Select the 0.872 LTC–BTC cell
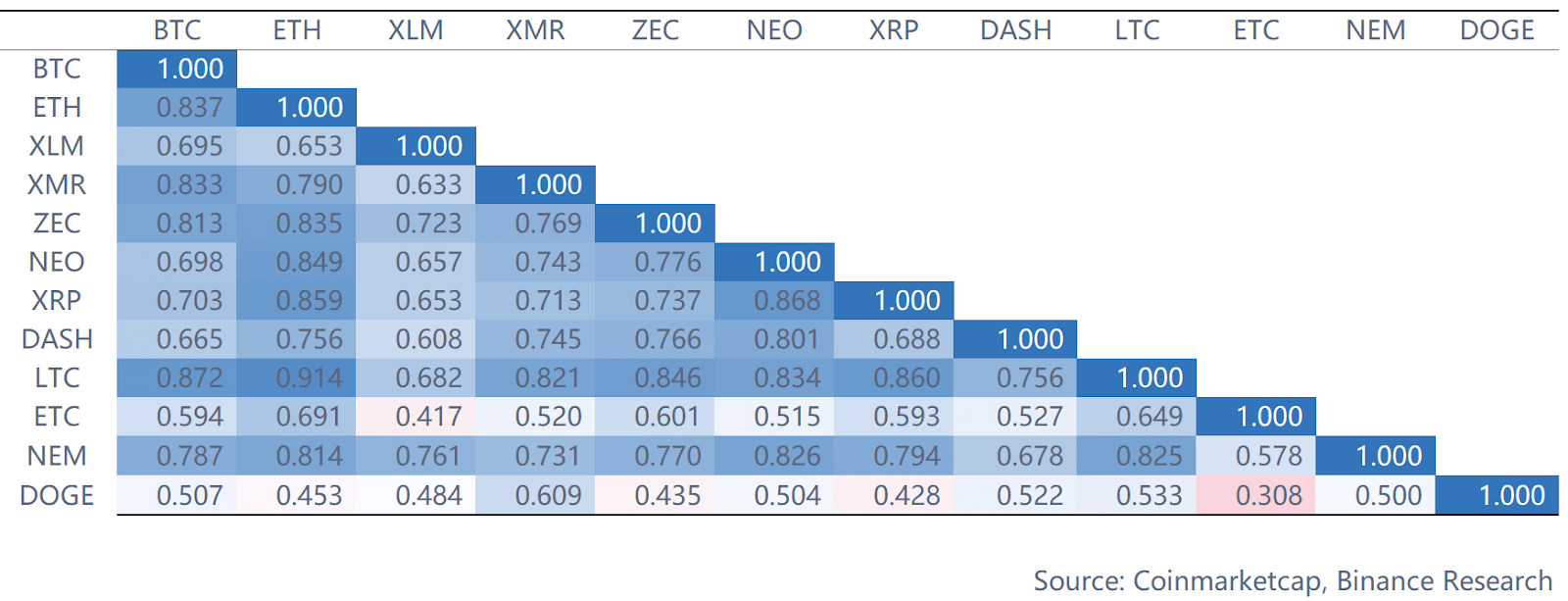The image size is (1568, 601). tap(189, 378)
